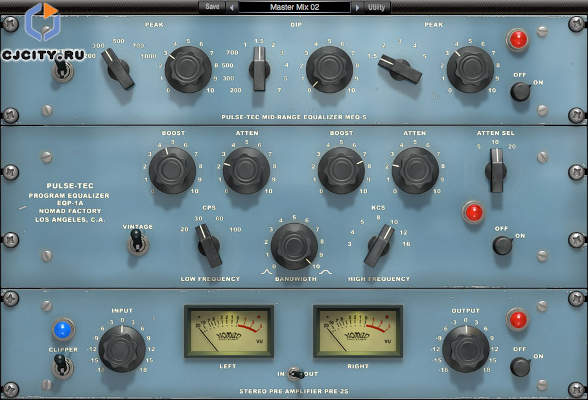Click the Left VU meter

[228, 331]
